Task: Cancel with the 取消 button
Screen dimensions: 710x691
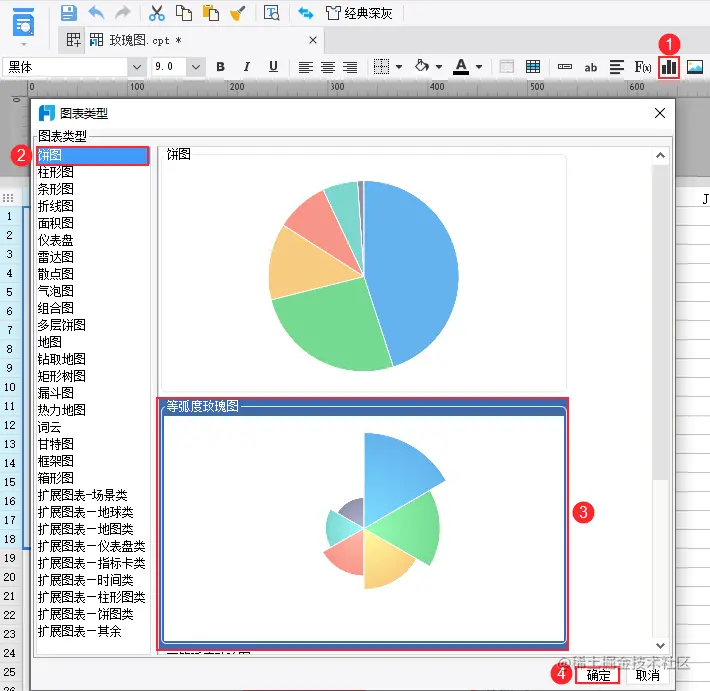Action: tap(648, 675)
